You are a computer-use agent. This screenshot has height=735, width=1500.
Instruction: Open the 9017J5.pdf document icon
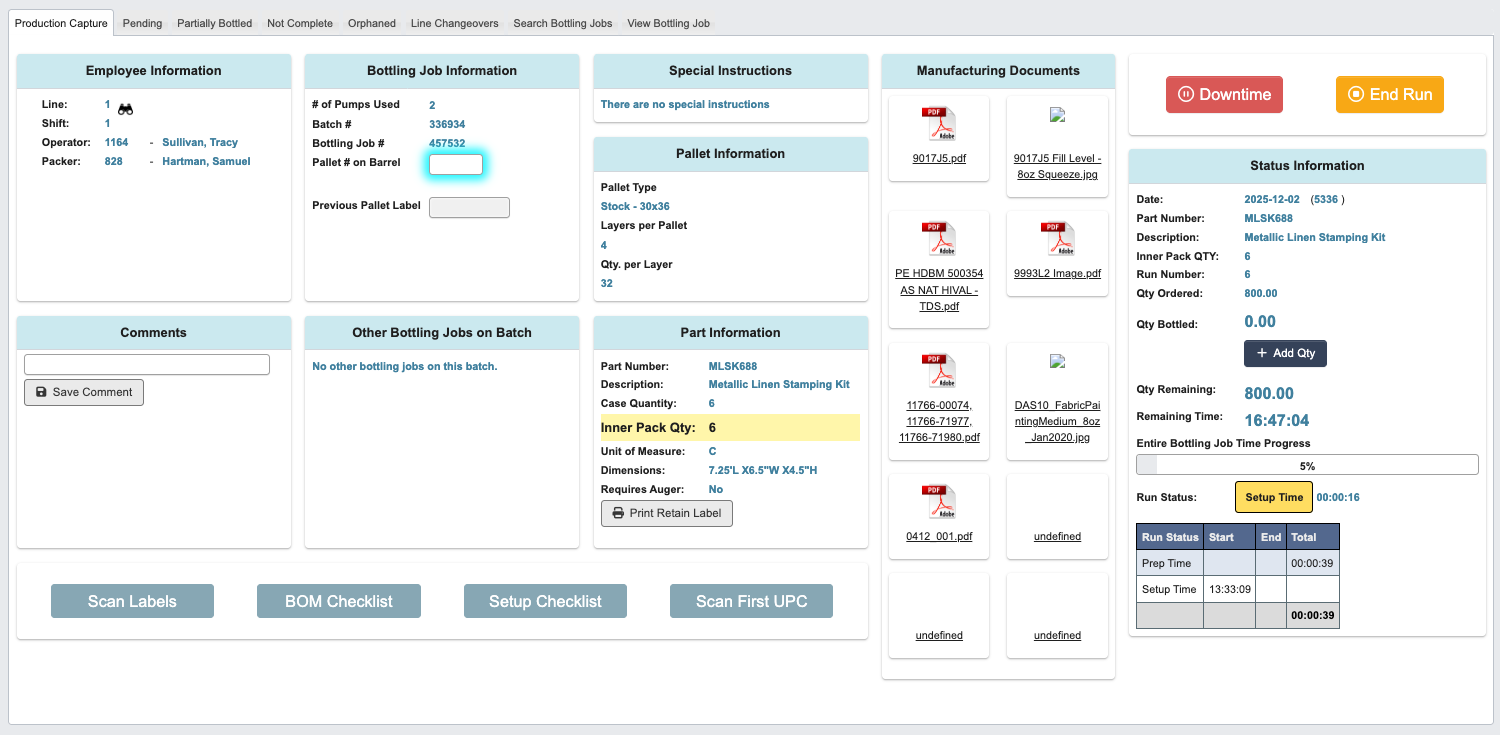point(938,124)
